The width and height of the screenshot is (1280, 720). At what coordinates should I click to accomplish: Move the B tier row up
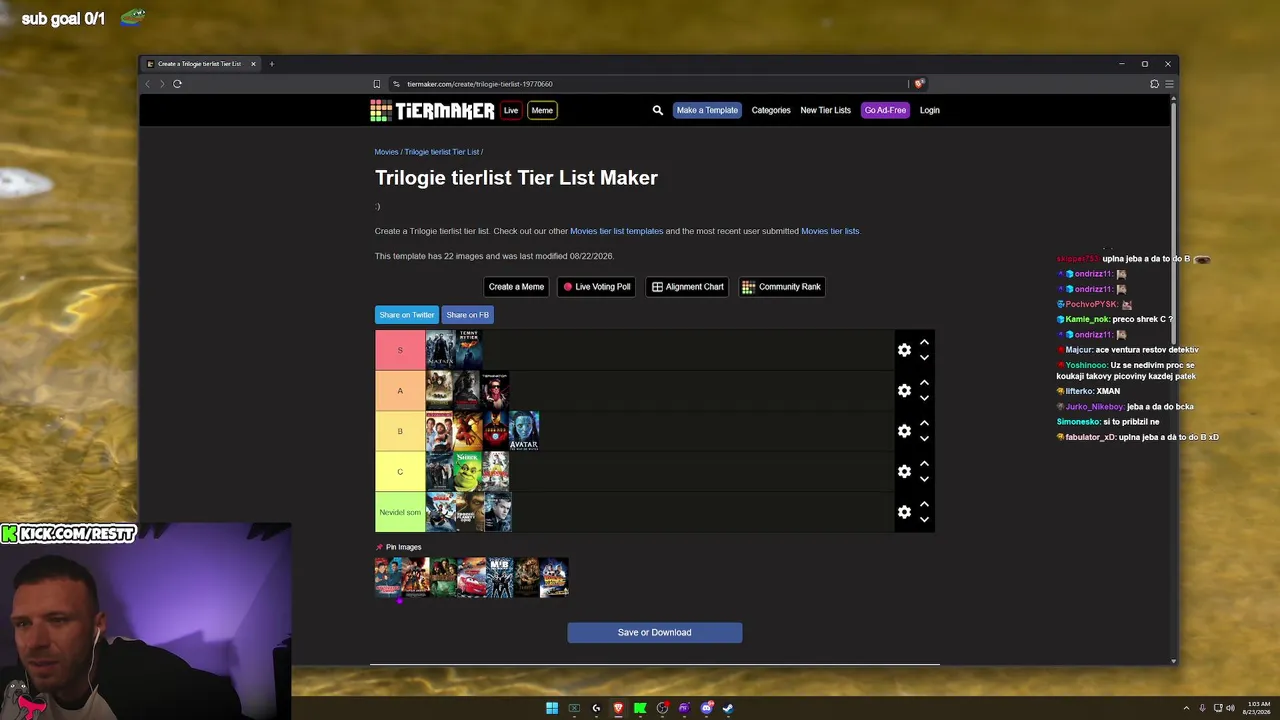tap(924, 423)
